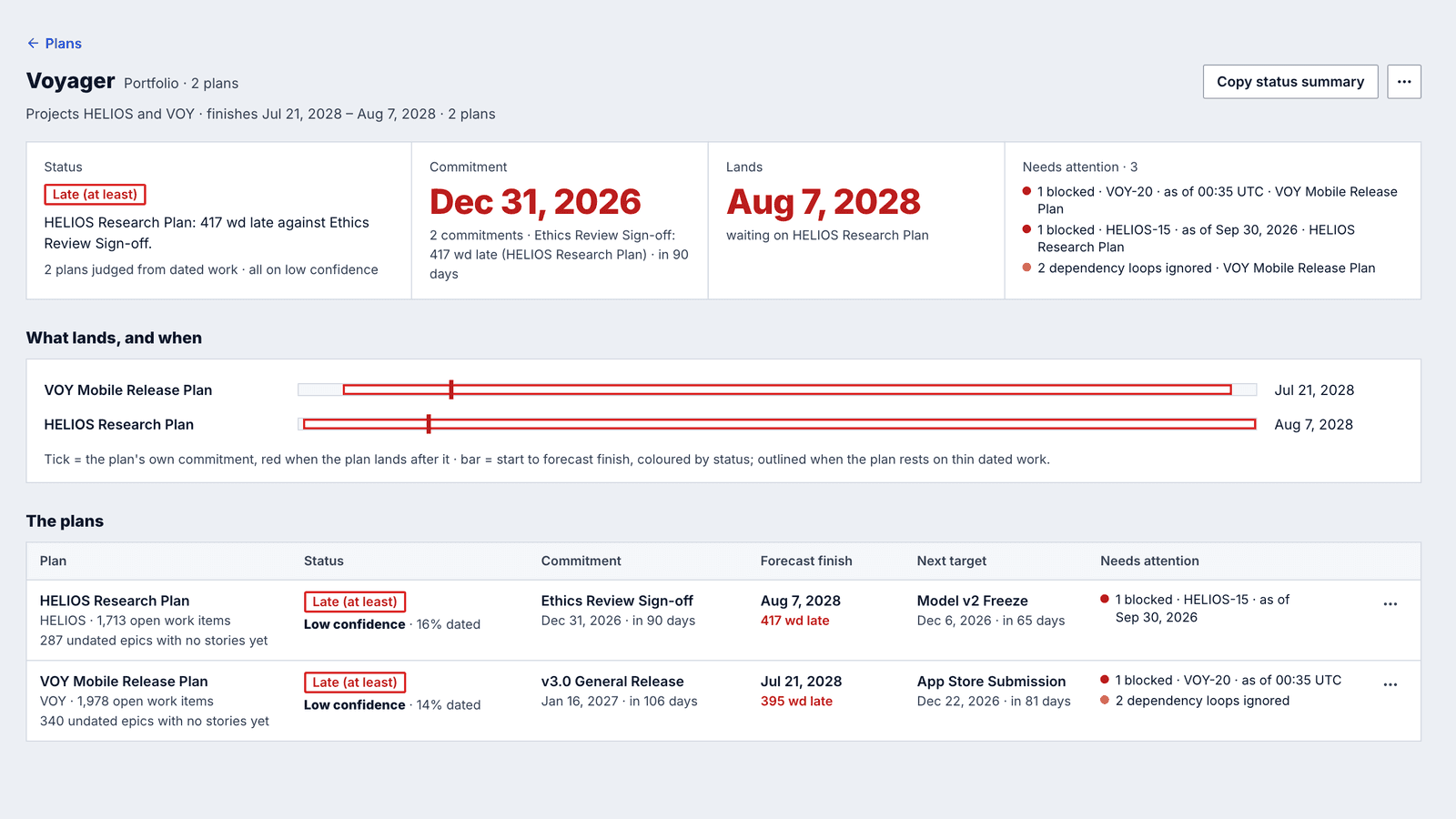Click Commitment column header in plans table
This screenshot has height=819, width=1456.
581,561
